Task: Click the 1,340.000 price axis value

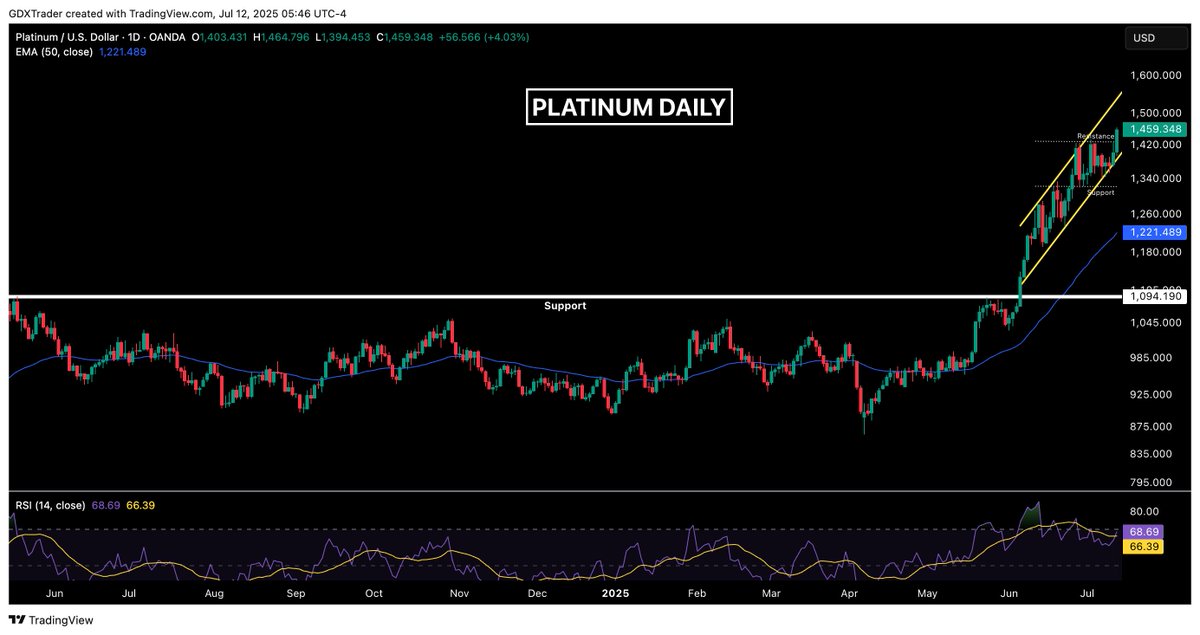Action: [1157, 178]
